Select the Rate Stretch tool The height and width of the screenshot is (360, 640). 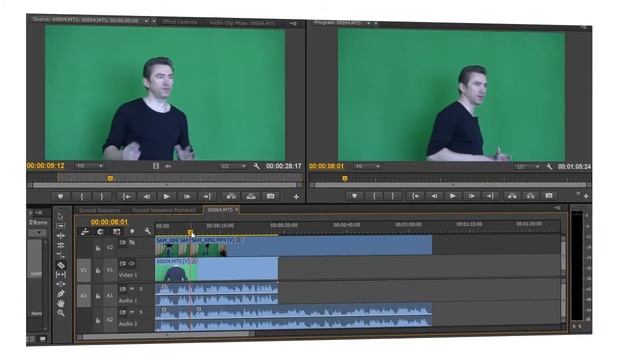click(x=60, y=255)
